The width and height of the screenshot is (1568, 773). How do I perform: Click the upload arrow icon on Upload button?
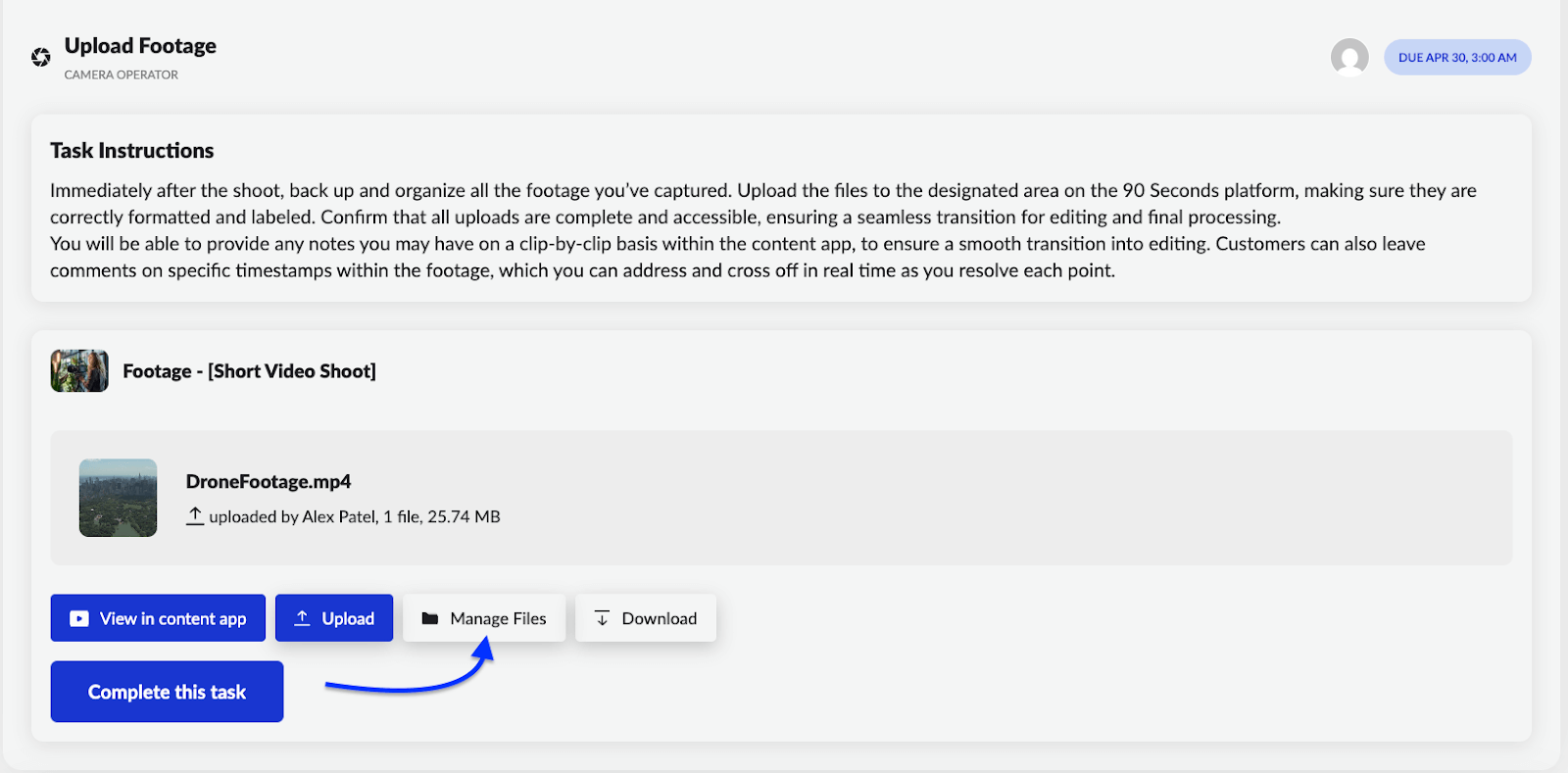pos(303,618)
